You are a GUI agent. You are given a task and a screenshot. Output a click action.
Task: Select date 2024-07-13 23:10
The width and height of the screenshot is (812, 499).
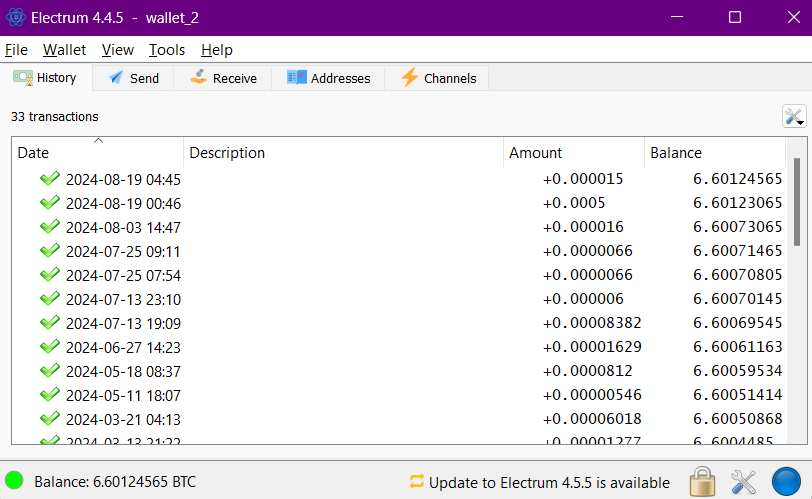pos(123,299)
